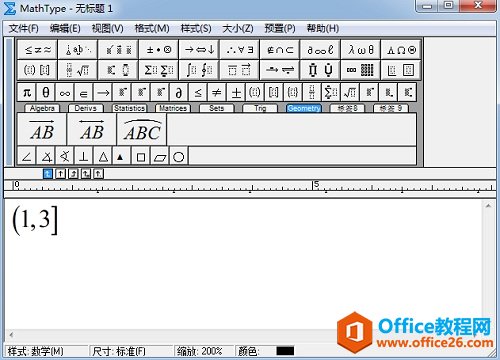Open the set theory symbols palette (∉ ∩ ⊂)
Viewport: 500px width, 360px height.
point(280,50)
